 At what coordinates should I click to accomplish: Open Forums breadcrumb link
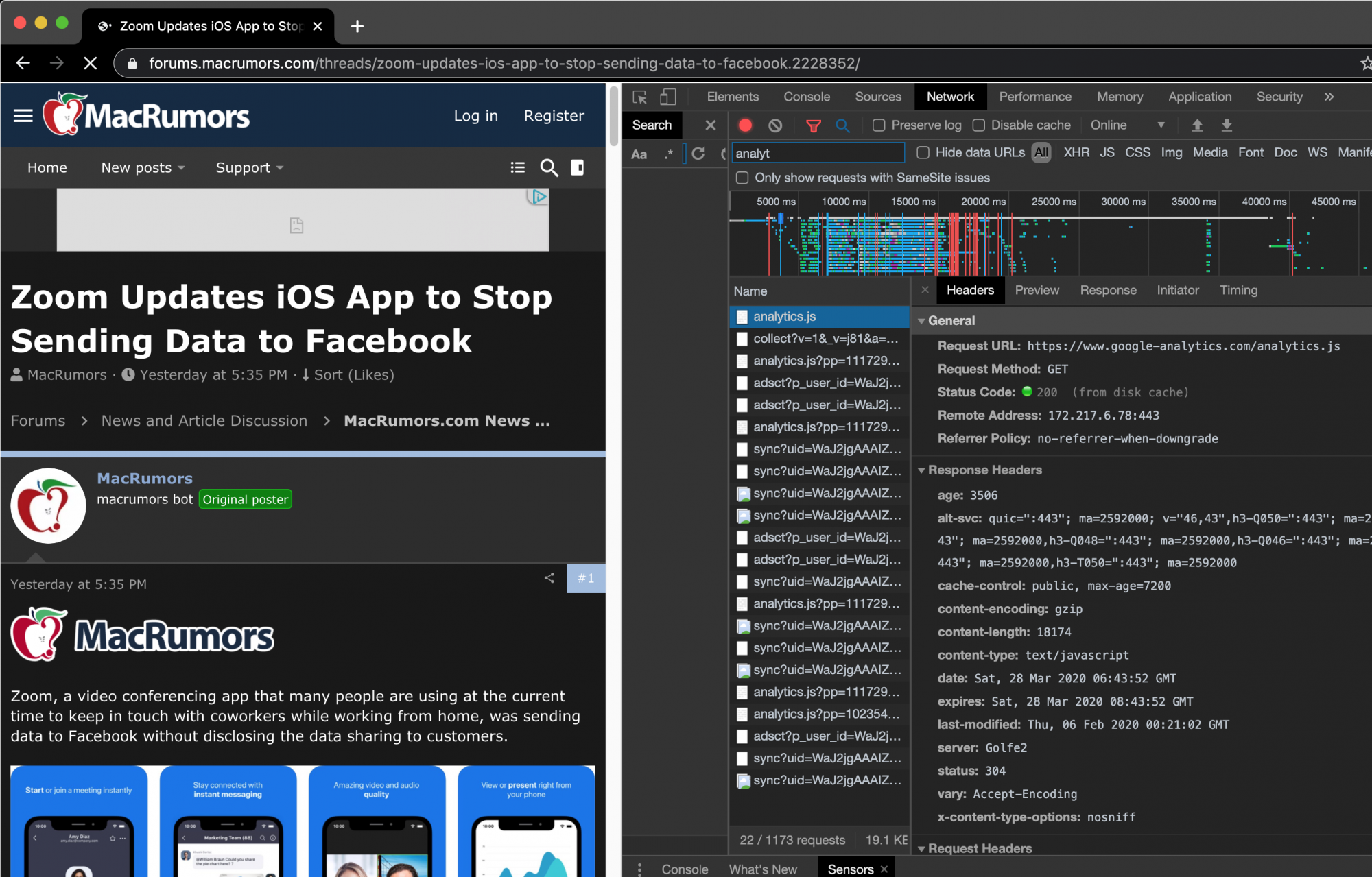38,420
